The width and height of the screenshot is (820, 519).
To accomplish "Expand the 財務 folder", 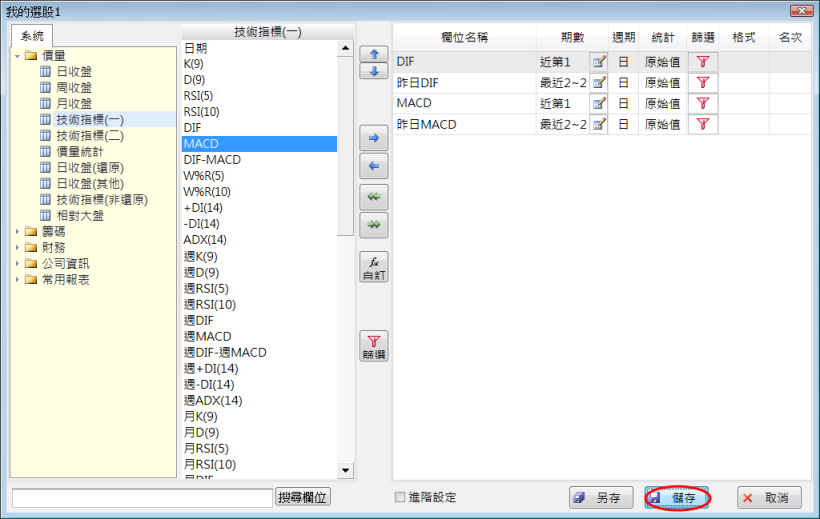I will coord(18,247).
